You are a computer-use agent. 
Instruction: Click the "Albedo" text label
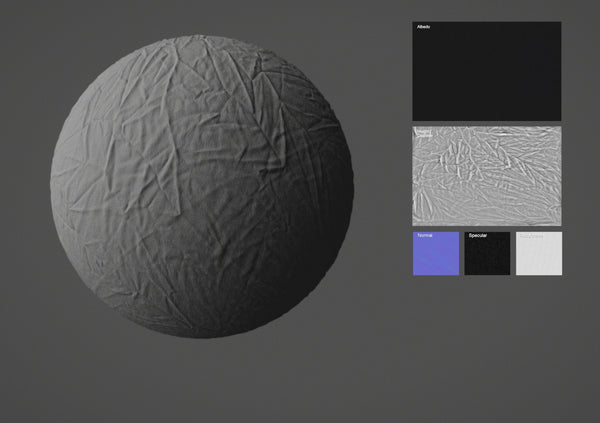point(423,27)
